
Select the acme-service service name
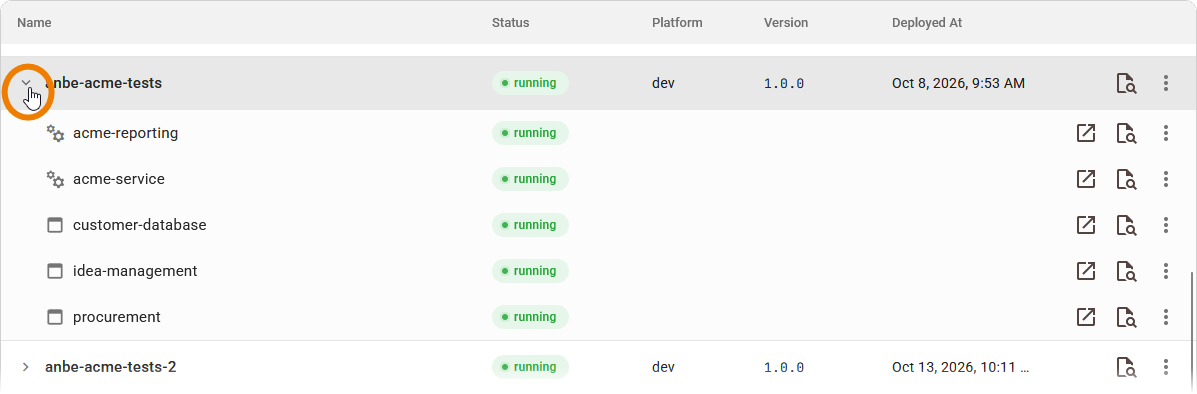click(119, 179)
